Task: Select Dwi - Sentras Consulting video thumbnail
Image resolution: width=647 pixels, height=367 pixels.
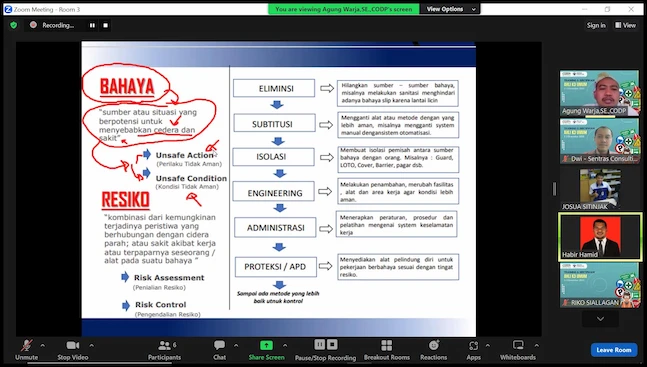Action: (600, 141)
